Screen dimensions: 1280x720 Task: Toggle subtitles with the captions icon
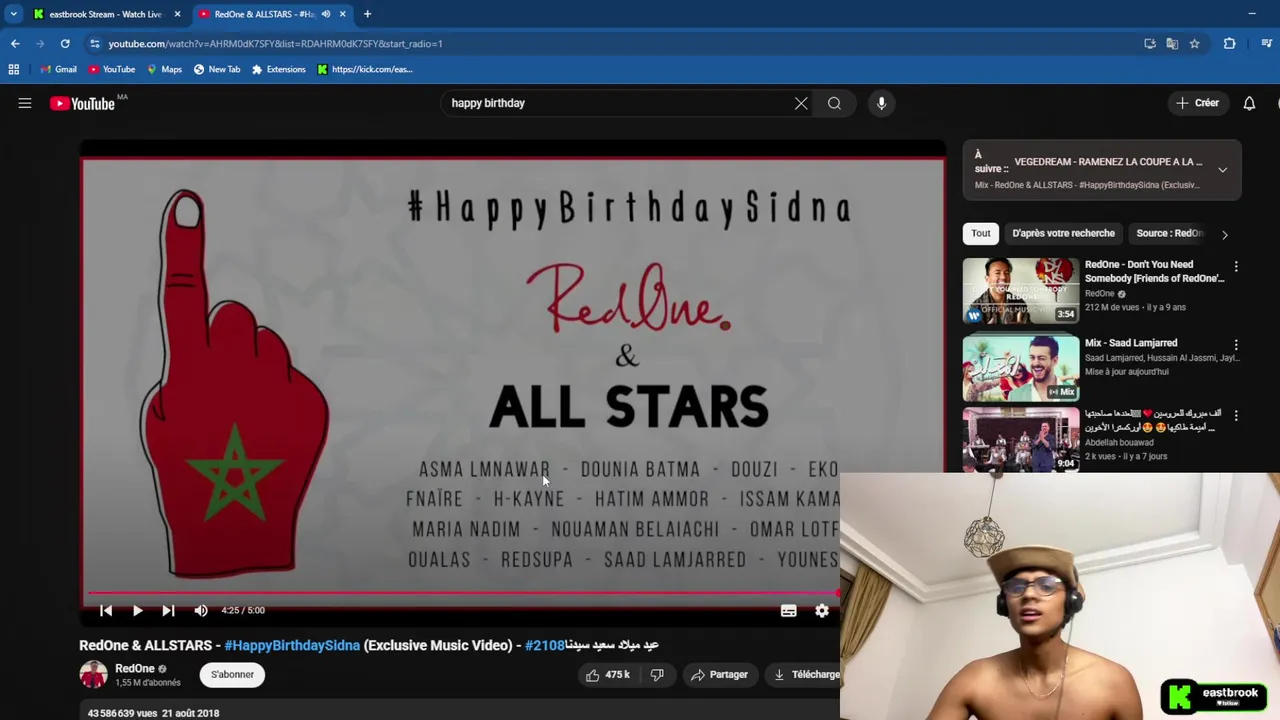coord(788,610)
